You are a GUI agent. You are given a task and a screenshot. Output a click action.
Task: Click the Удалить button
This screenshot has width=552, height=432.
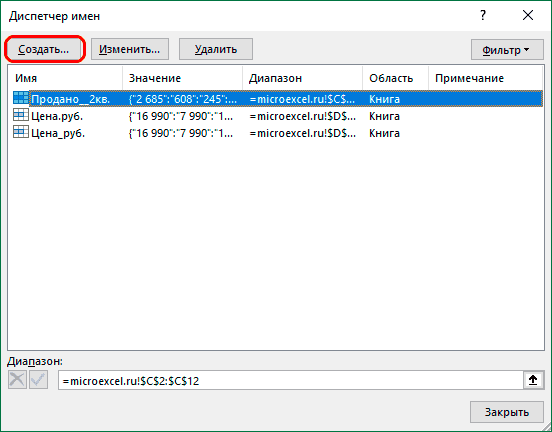pyautogui.click(x=216, y=49)
